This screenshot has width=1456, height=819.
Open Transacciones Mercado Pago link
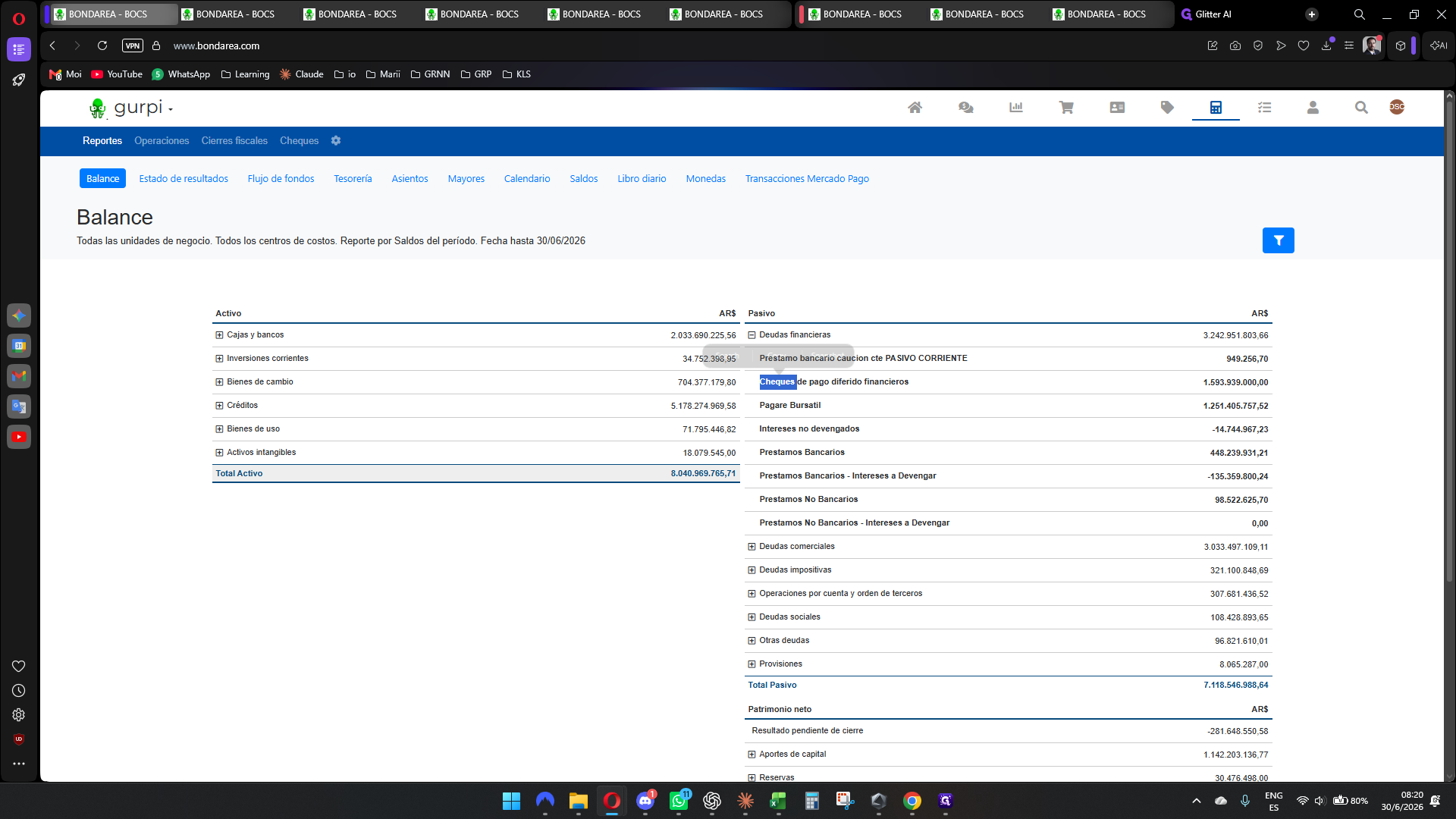point(807,178)
